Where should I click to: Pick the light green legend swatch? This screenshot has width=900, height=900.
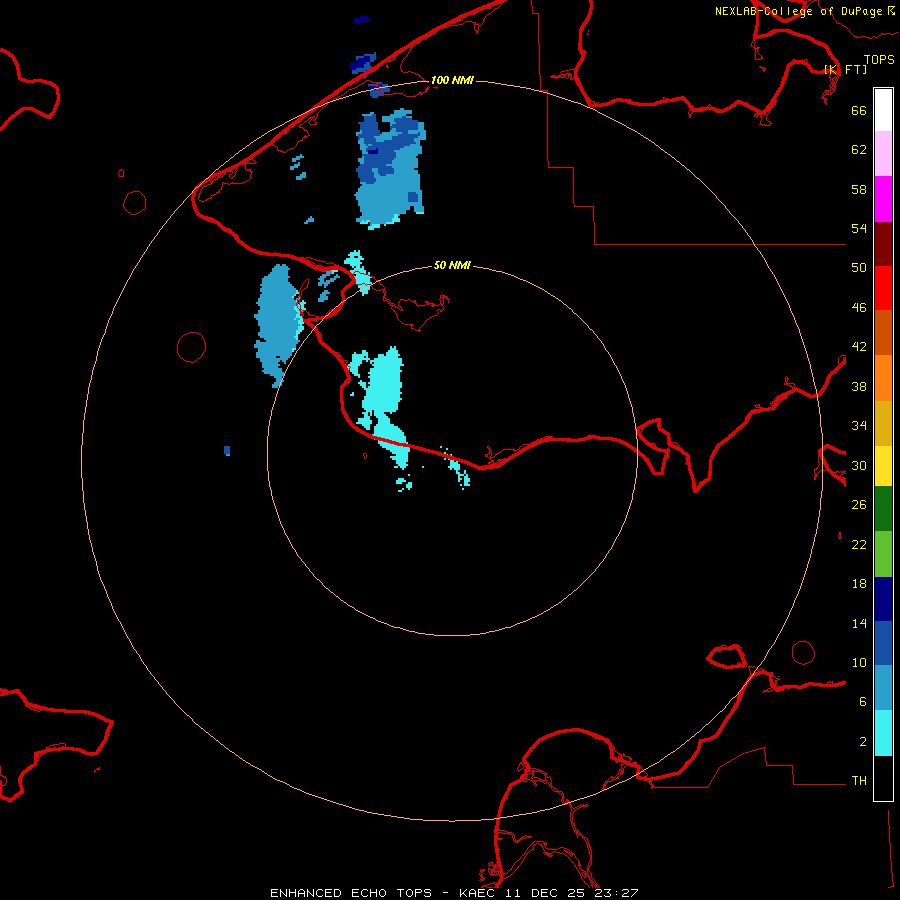coord(883,554)
